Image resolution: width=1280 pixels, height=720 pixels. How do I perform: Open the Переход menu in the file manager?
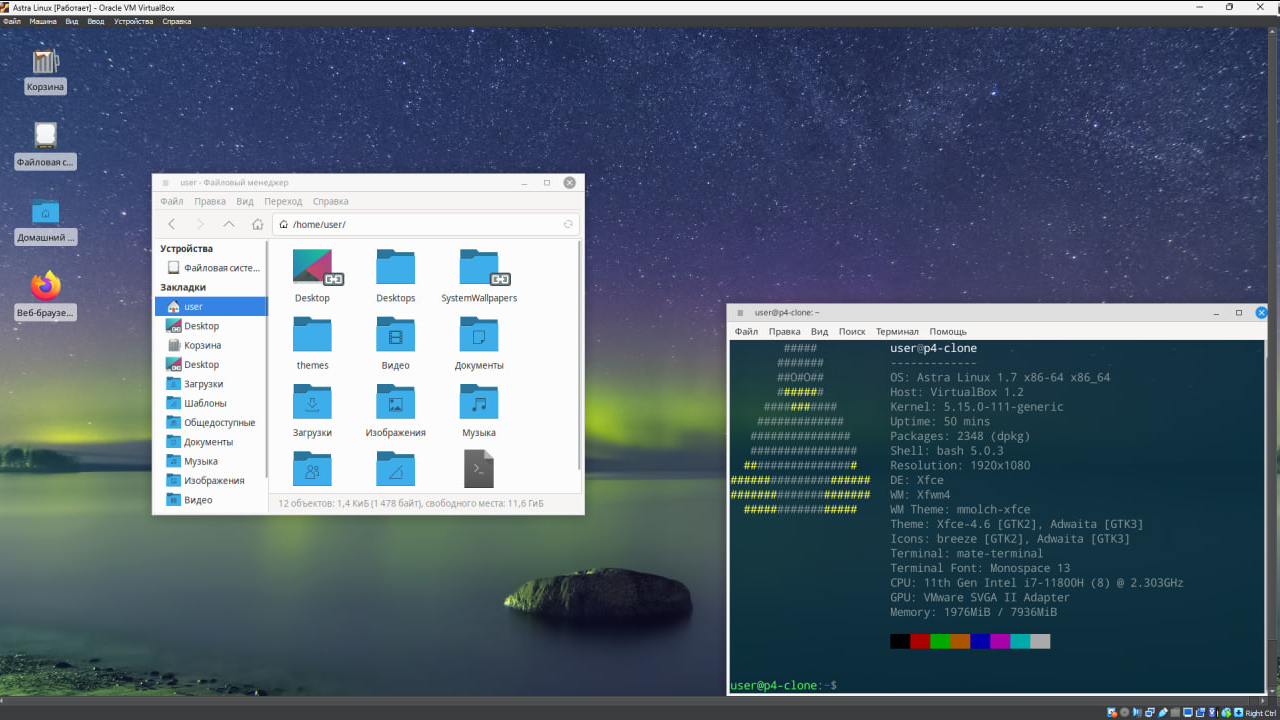pyautogui.click(x=283, y=202)
